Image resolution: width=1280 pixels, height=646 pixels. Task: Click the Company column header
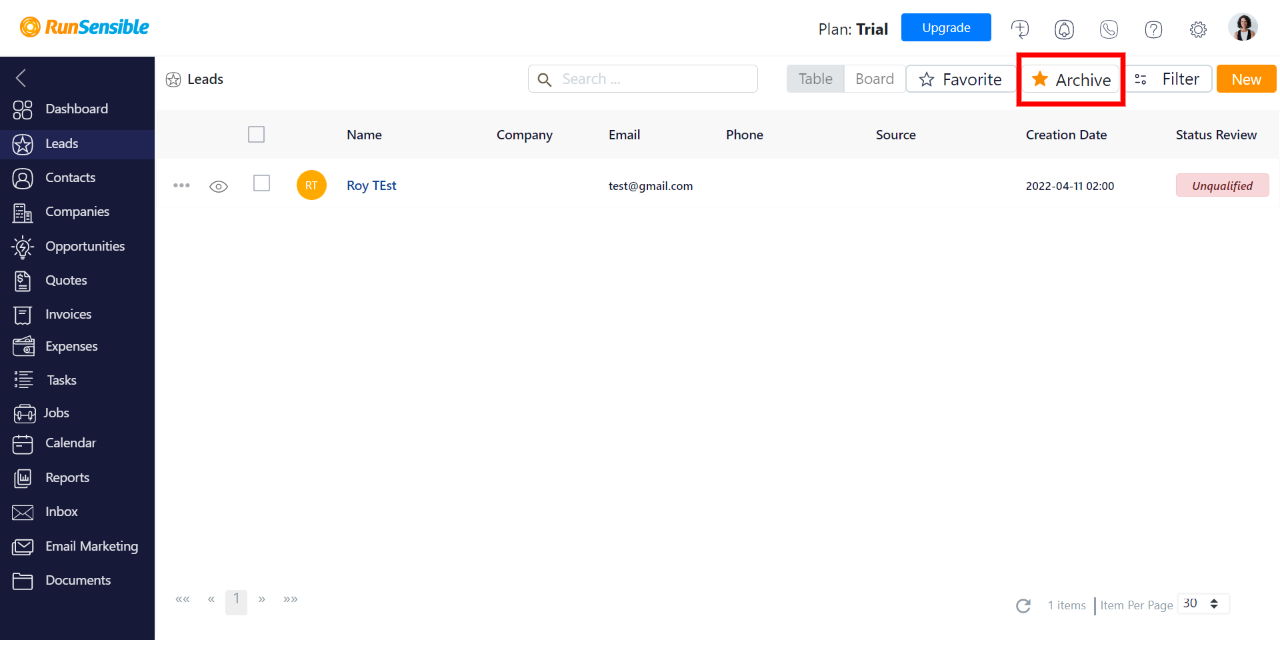pos(524,135)
